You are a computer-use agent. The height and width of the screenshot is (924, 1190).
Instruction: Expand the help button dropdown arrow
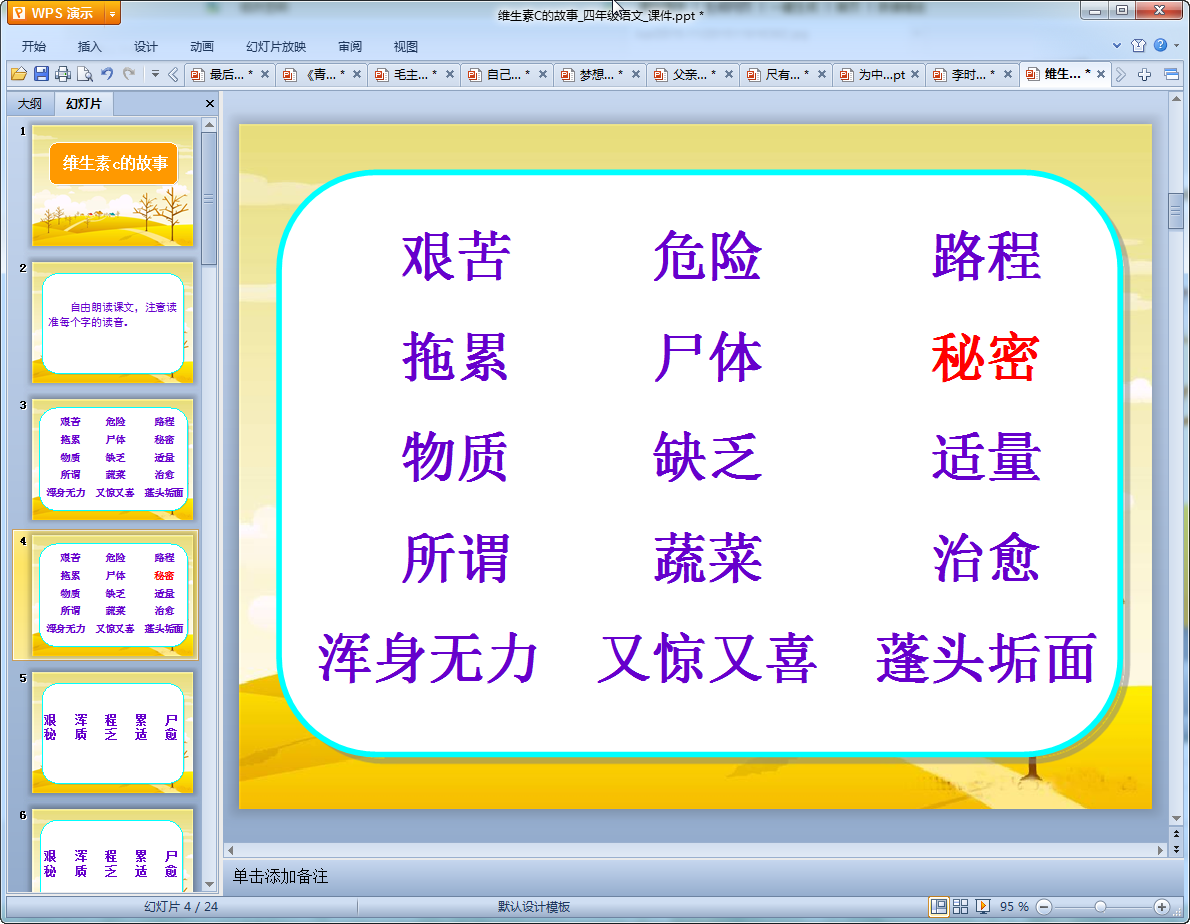click(1175, 46)
